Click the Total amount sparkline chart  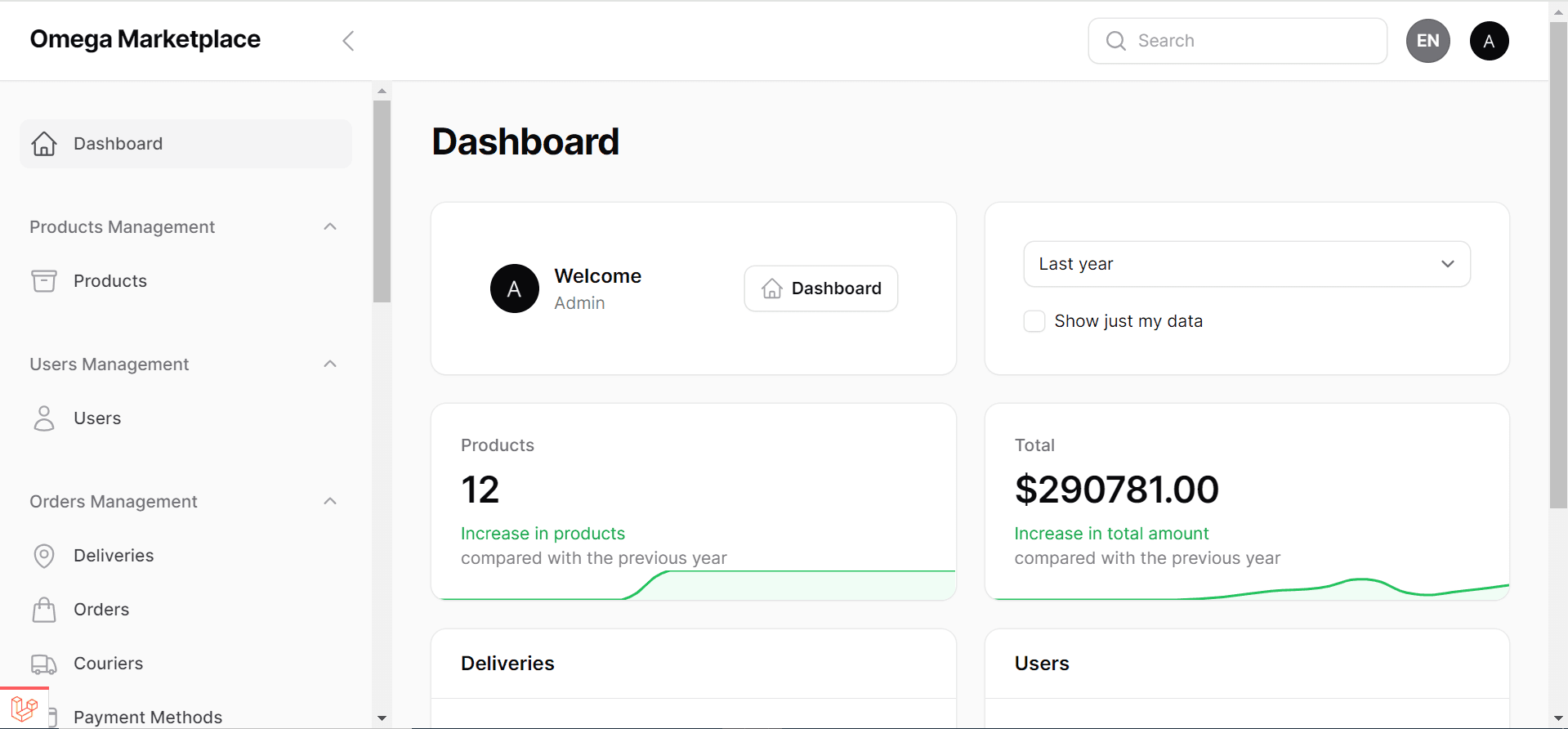(x=1247, y=588)
